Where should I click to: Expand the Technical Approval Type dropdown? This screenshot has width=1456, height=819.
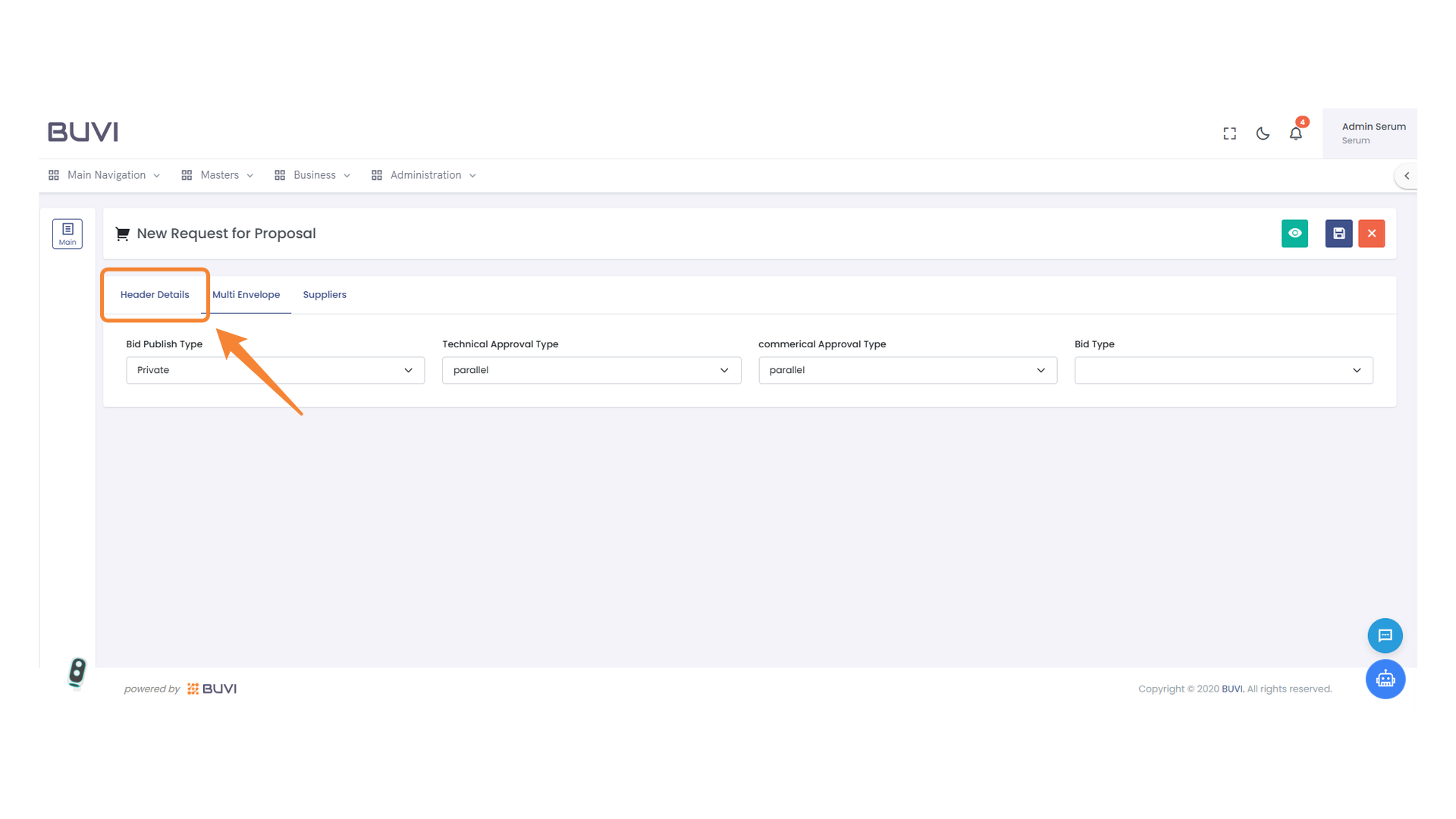coord(591,370)
